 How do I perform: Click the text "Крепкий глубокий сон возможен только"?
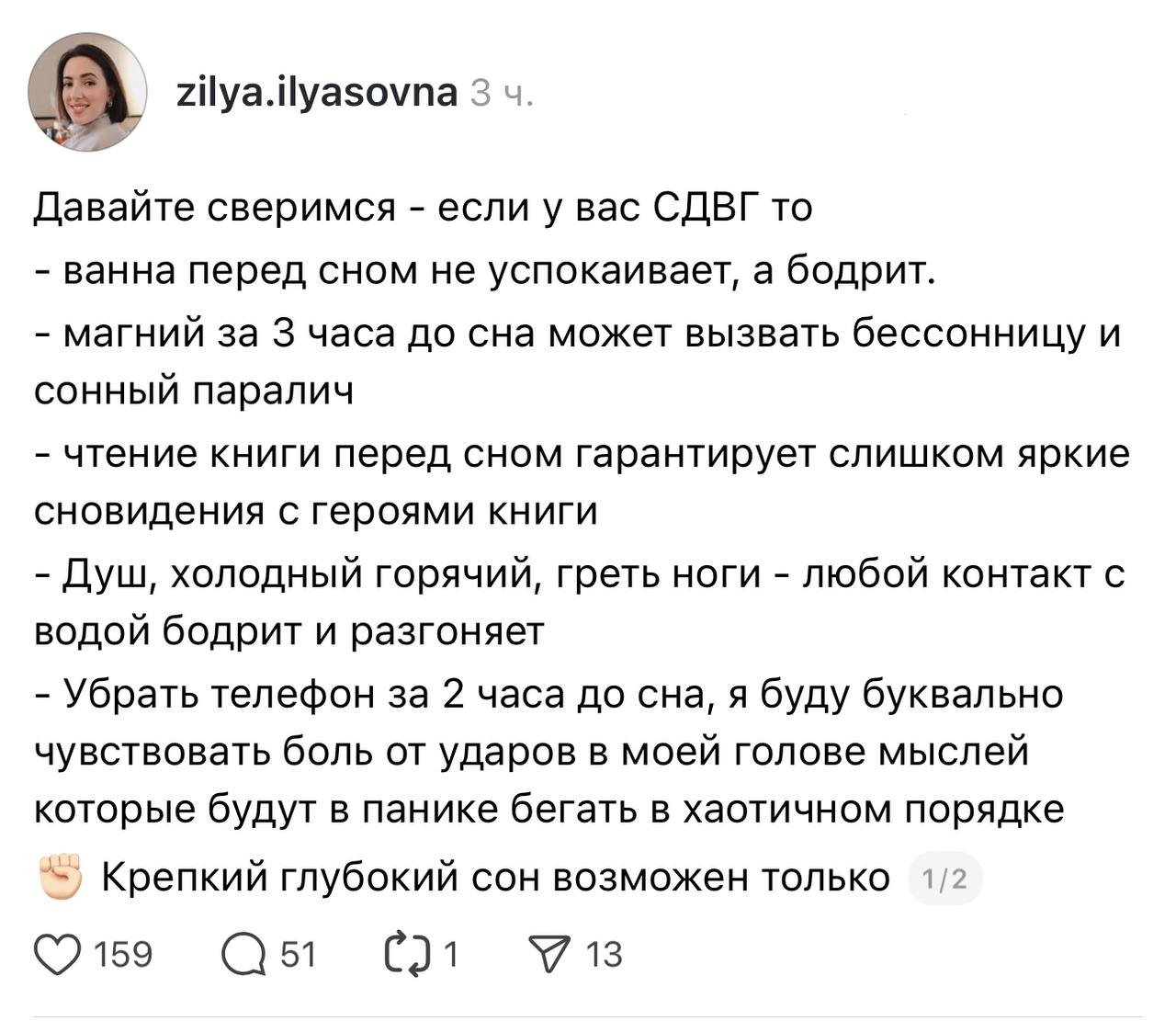click(x=494, y=879)
